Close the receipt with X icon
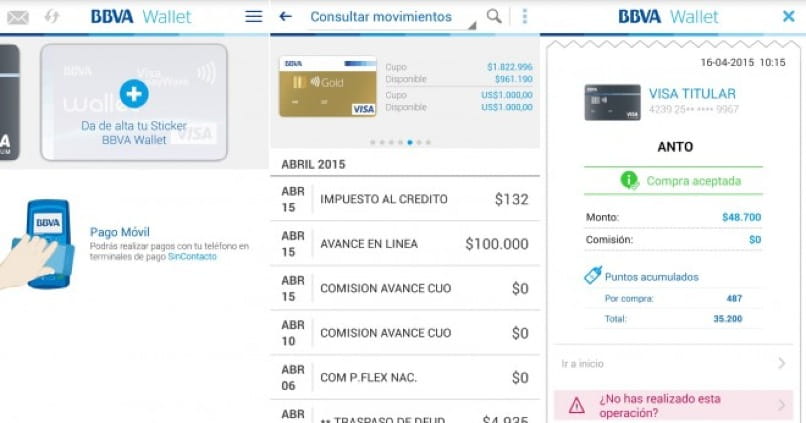Screen dimensions: 806x423 tap(789, 16)
